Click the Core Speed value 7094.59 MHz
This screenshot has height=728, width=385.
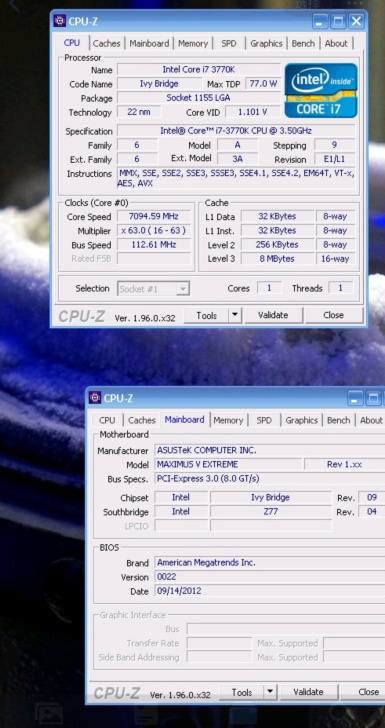click(x=154, y=217)
